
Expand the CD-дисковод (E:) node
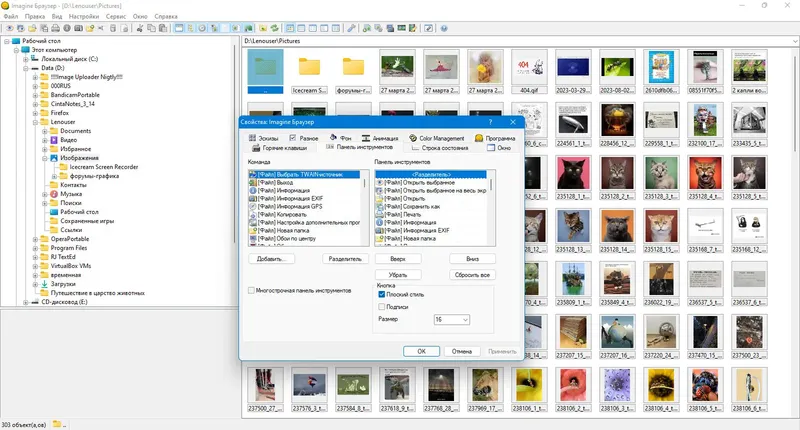pos(26,302)
